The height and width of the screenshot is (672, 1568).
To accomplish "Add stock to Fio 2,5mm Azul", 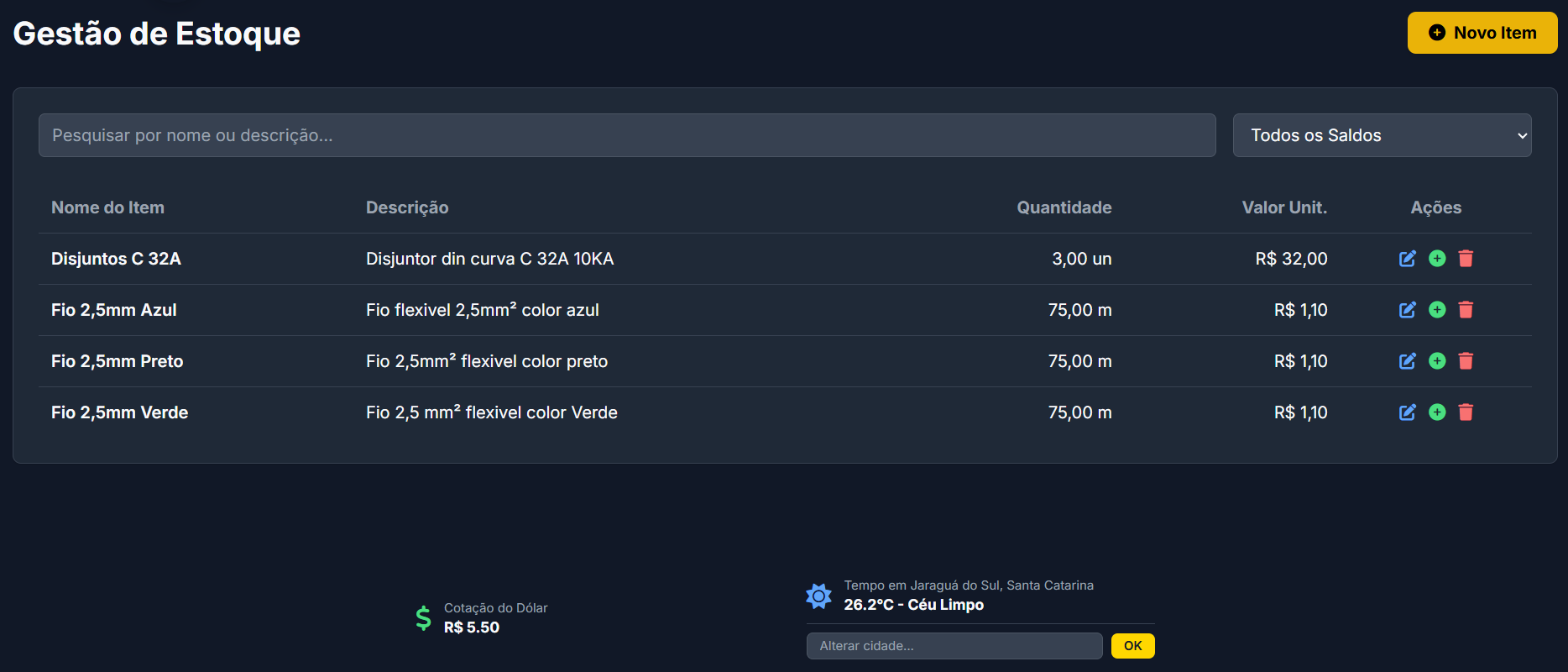I will coord(1437,310).
